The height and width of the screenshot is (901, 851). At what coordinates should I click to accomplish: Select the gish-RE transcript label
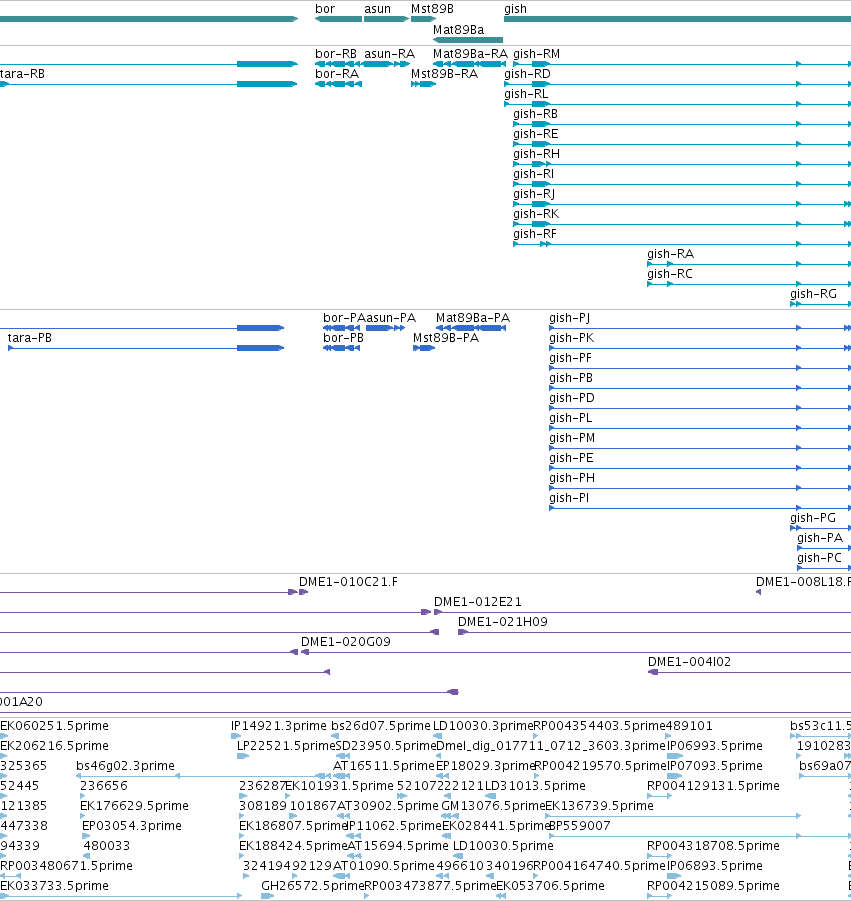coord(536,134)
